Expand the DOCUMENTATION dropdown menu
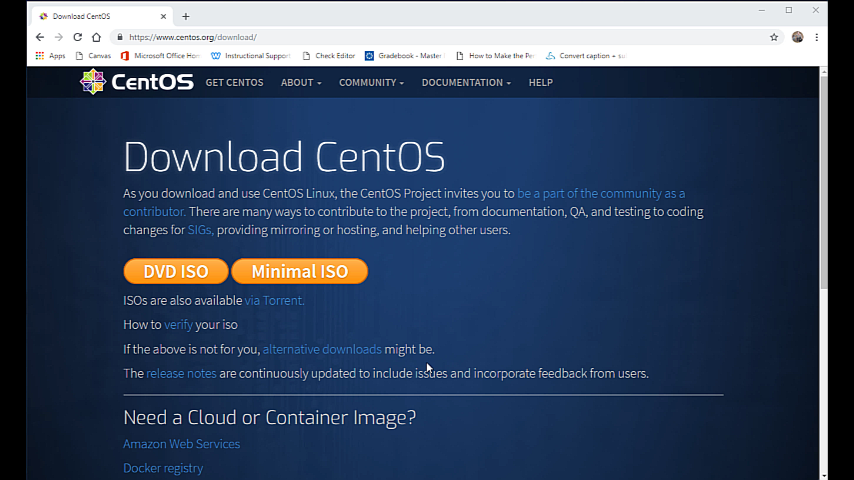854x480 pixels. [x=466, y=83]
